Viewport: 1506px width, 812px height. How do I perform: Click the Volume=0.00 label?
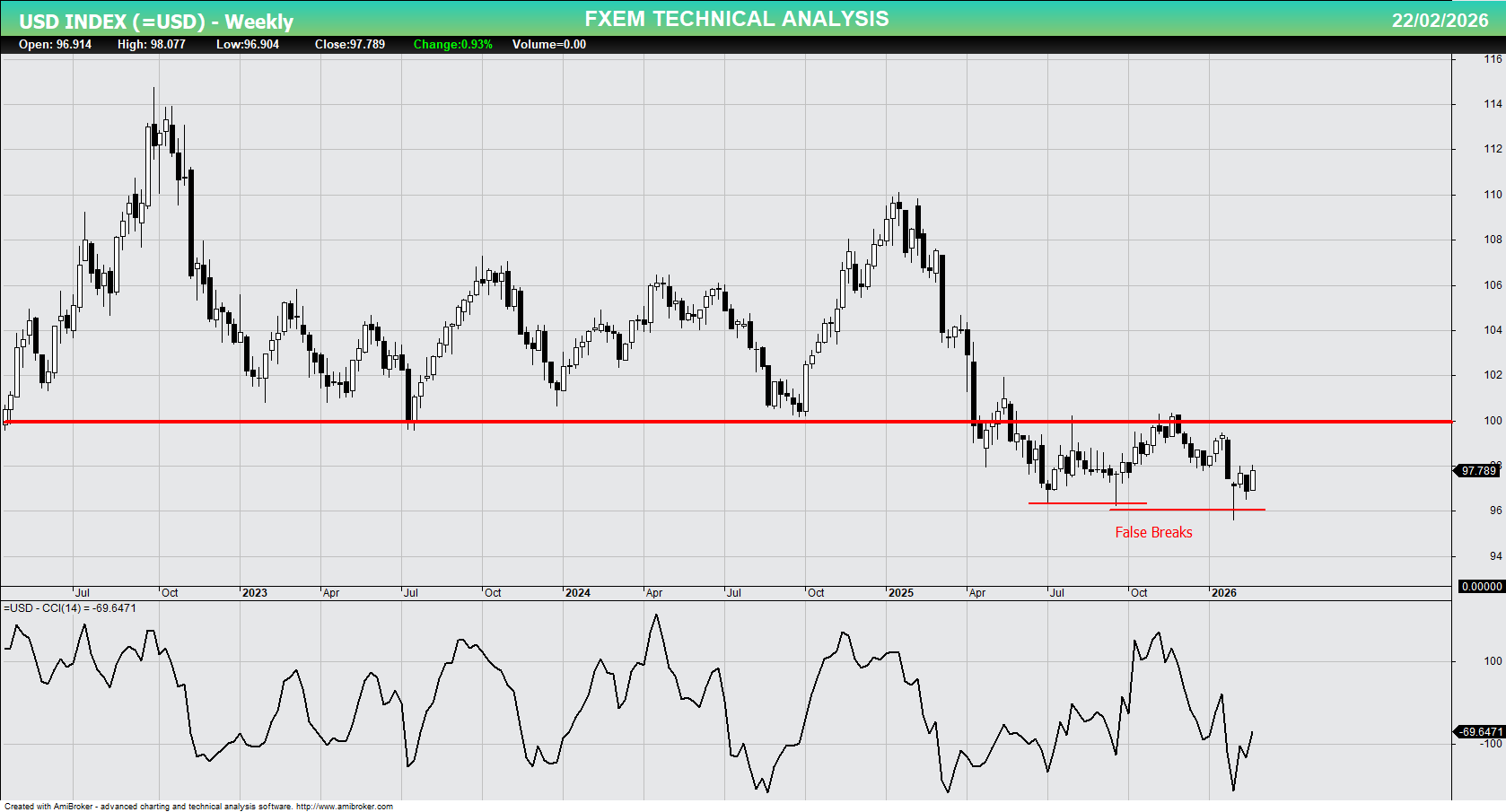[548, 44]
